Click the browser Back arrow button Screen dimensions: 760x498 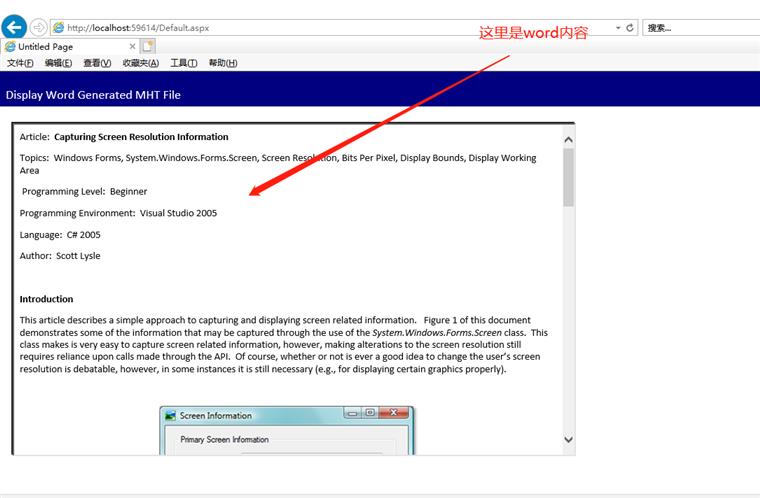click(x=14, y=27)
